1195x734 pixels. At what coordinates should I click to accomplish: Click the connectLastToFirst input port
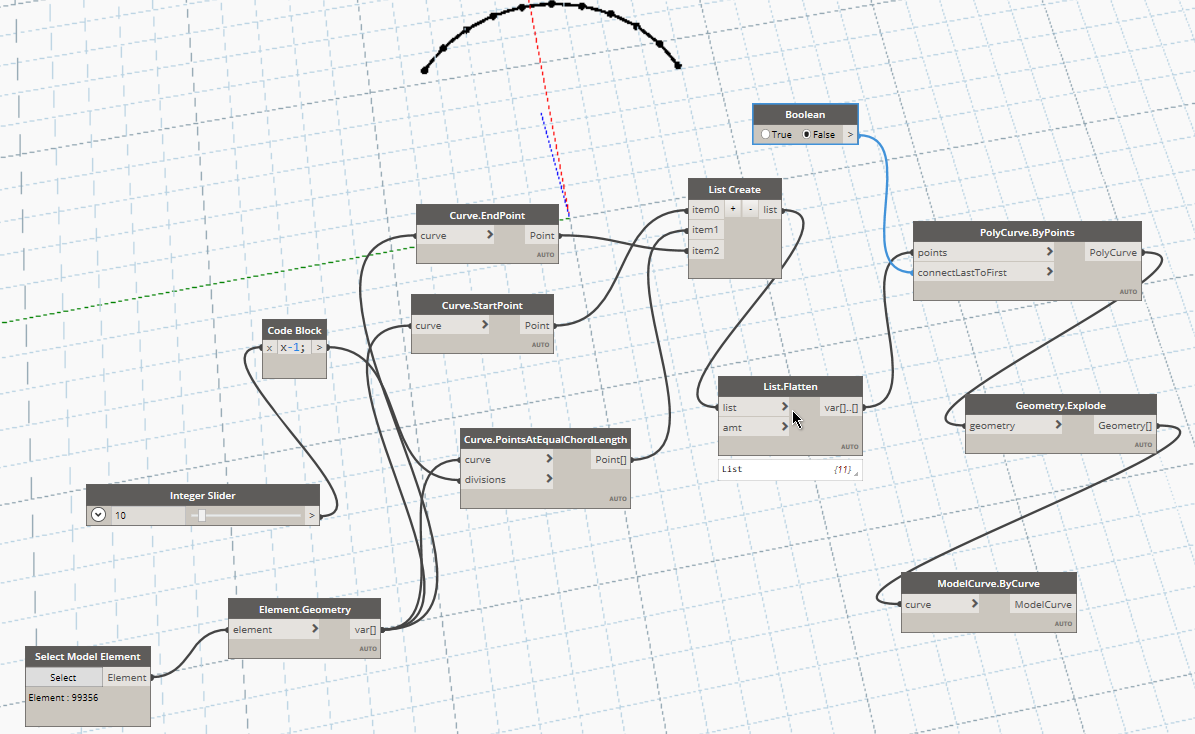tap(984, 272)
